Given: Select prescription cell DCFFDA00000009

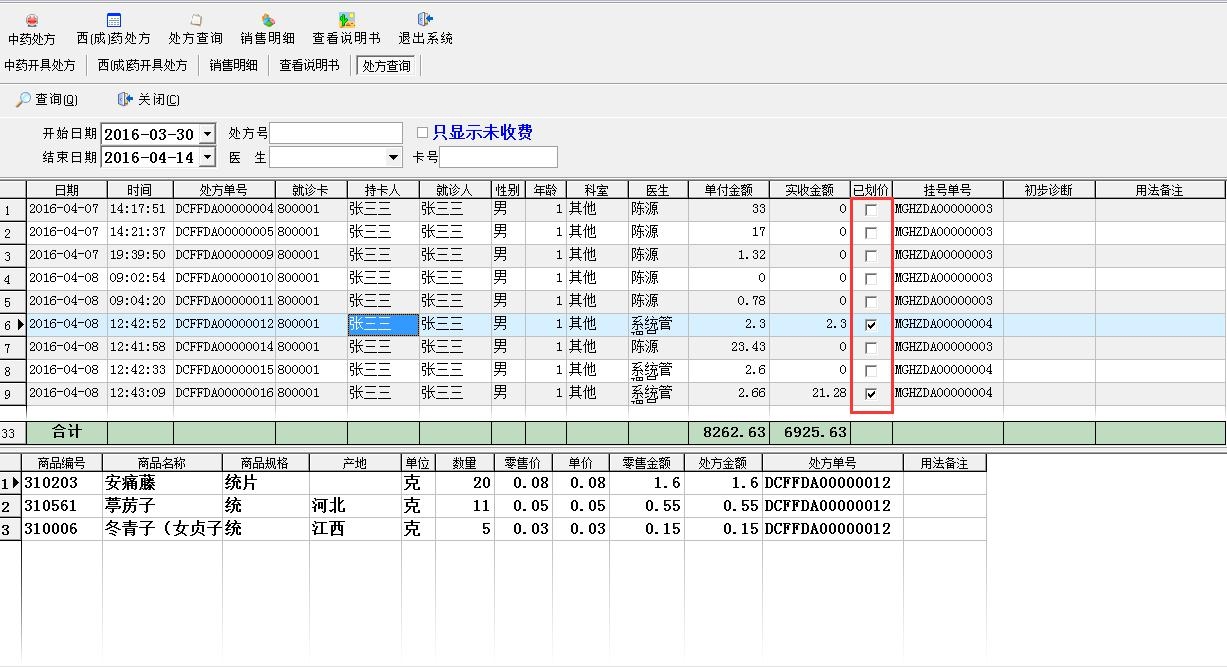Looking at the screenshot, I should [224, 256].
